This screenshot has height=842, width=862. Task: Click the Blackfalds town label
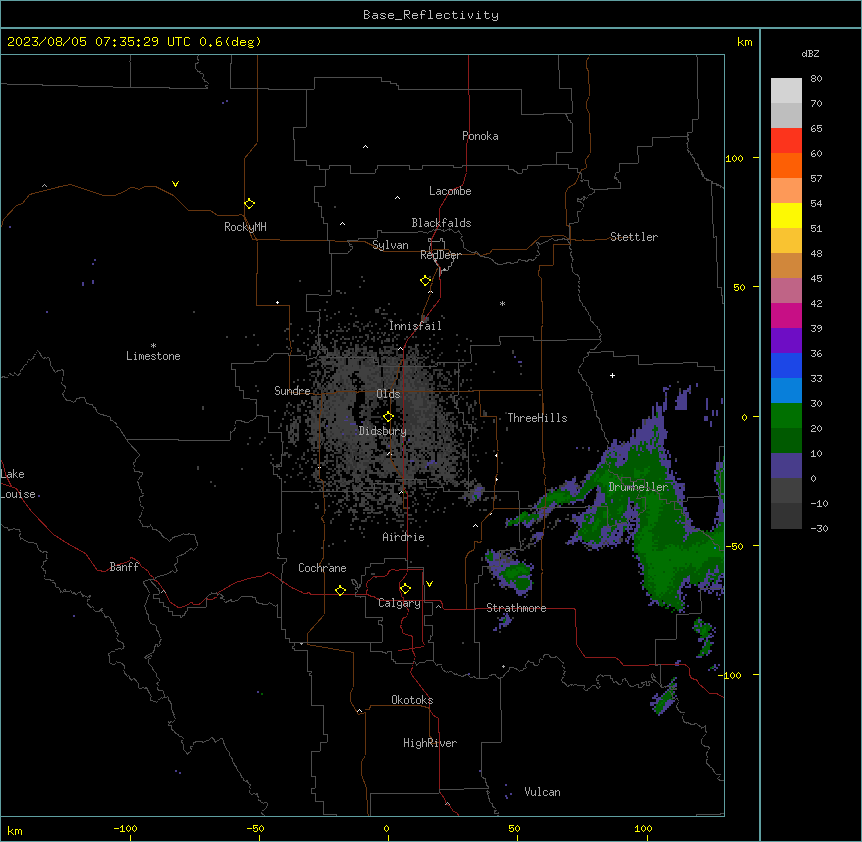pos(441,223)
